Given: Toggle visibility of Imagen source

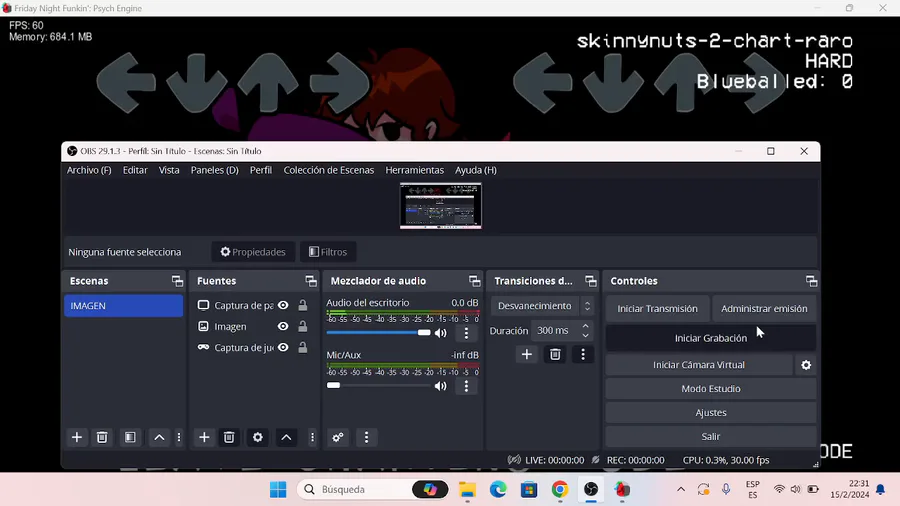Looking at the screenshot, I should click(283, 326).
